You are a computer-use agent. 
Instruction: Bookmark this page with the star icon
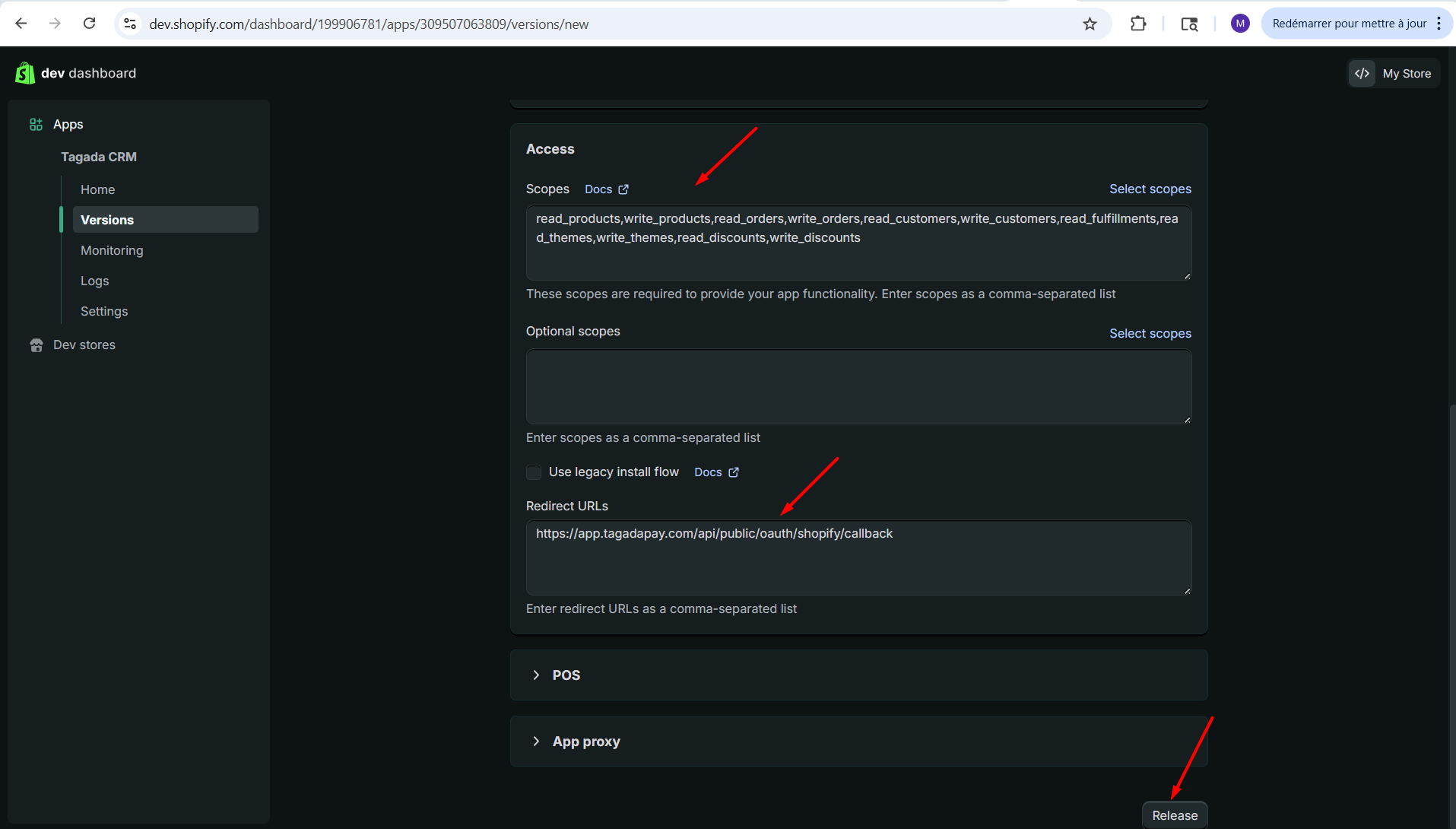coord(1090,24)
